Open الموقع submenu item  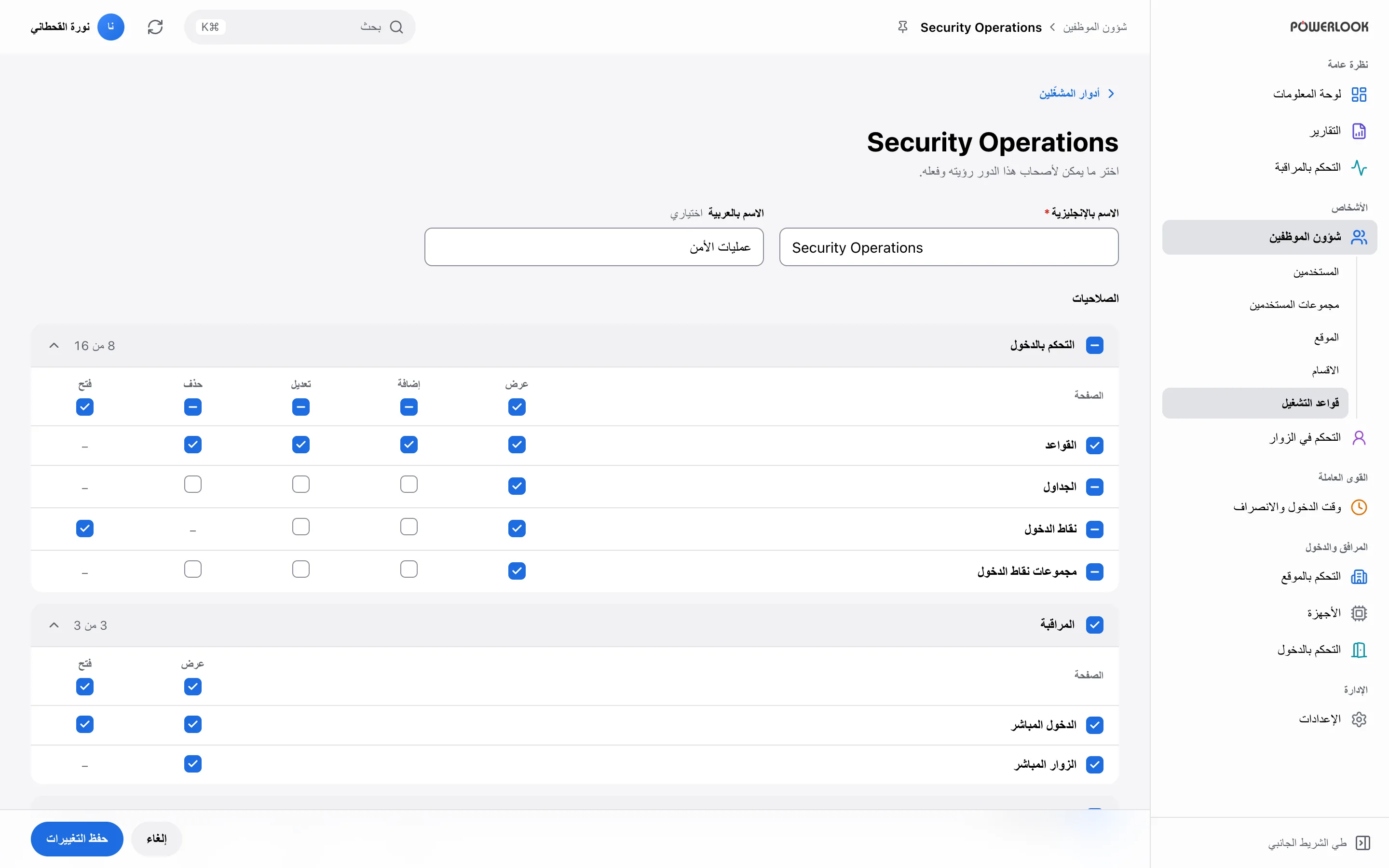(x=1326, y=338)
